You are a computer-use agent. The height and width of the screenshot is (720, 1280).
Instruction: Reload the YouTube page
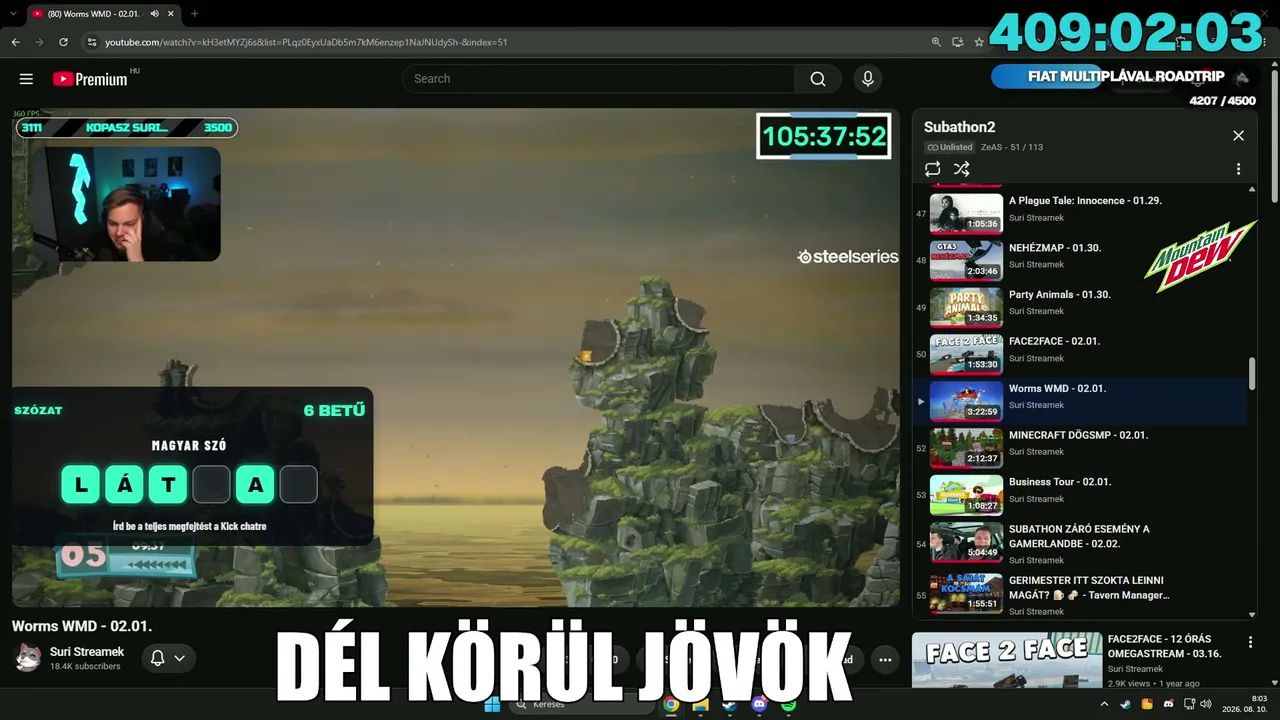coord(63,42)
